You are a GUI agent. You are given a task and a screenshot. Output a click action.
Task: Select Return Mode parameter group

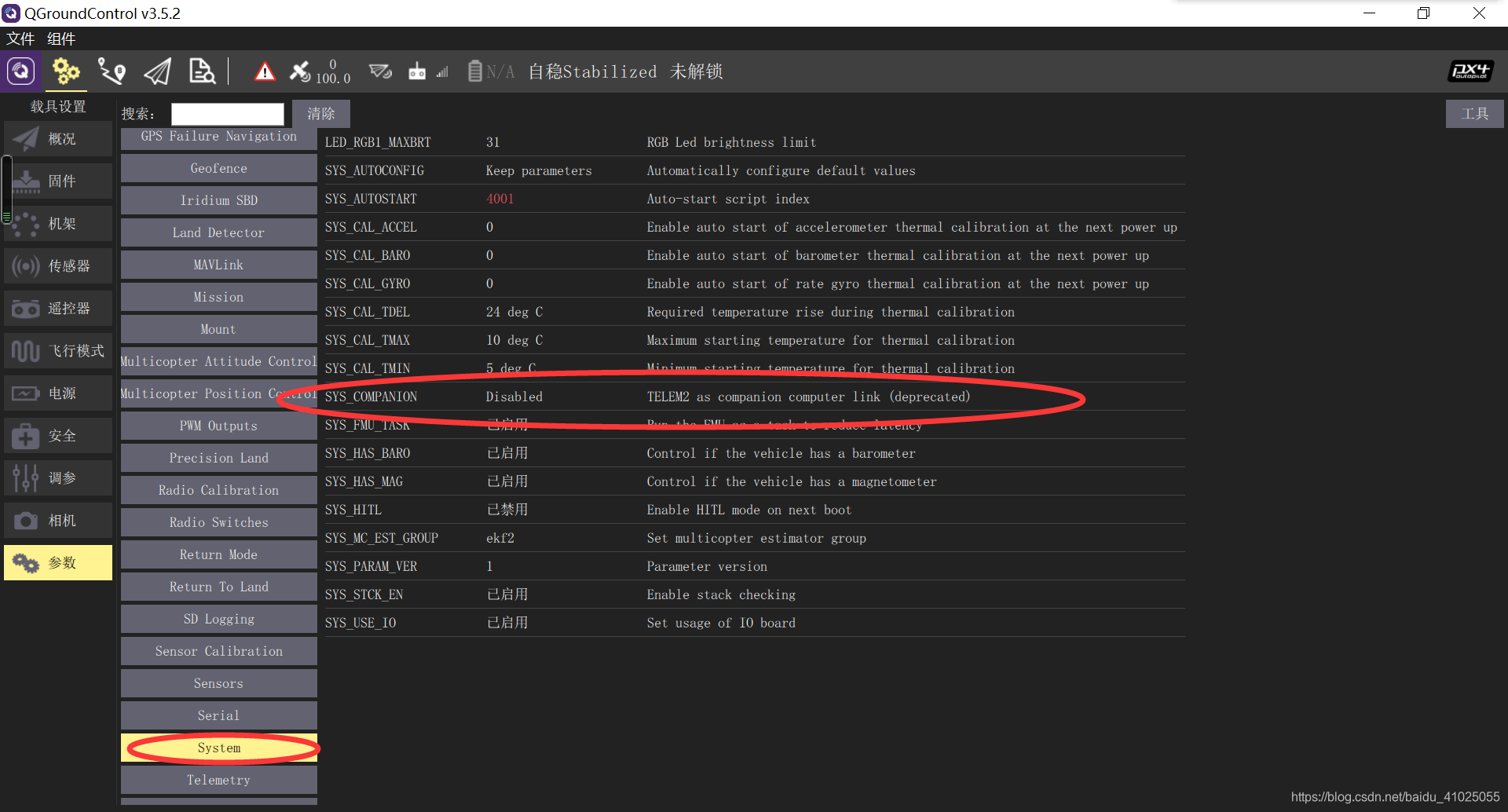point(219,554)
